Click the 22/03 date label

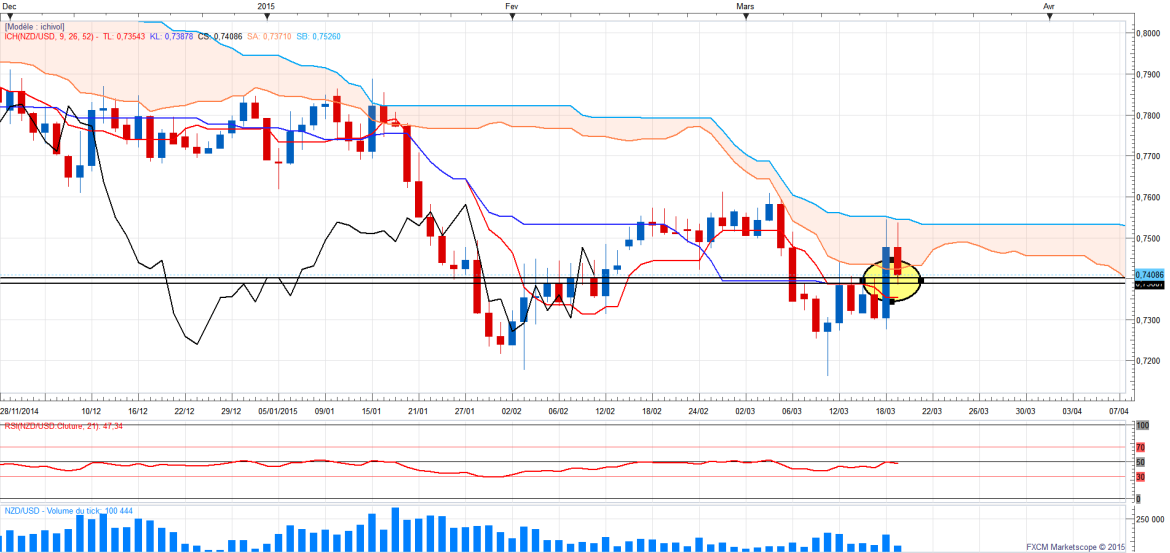pos(933,411)
